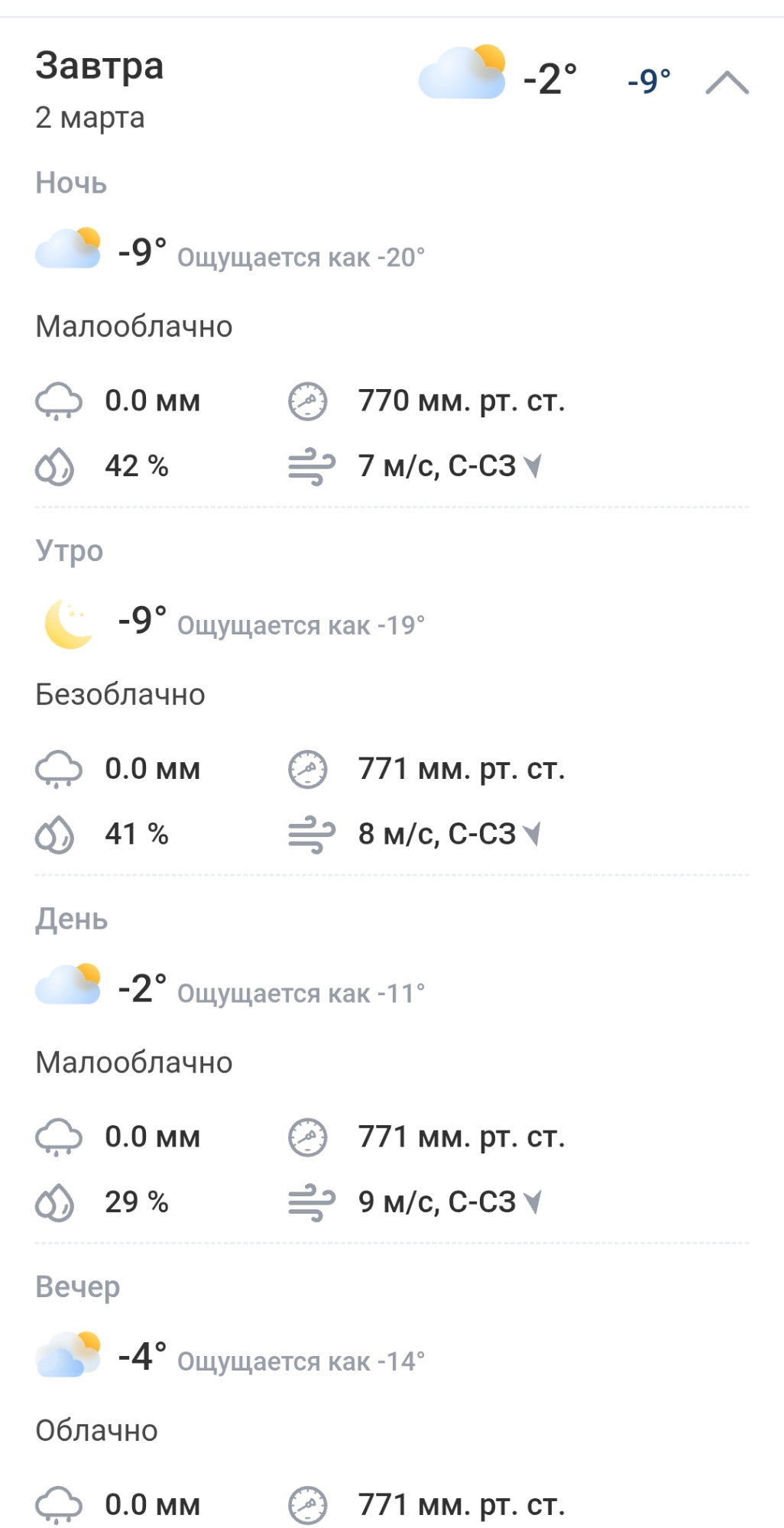The height and width of the screenshot is (1528, 784).
Task: Collapse the tomorrow forecast chevron
Action: point(727,82)
